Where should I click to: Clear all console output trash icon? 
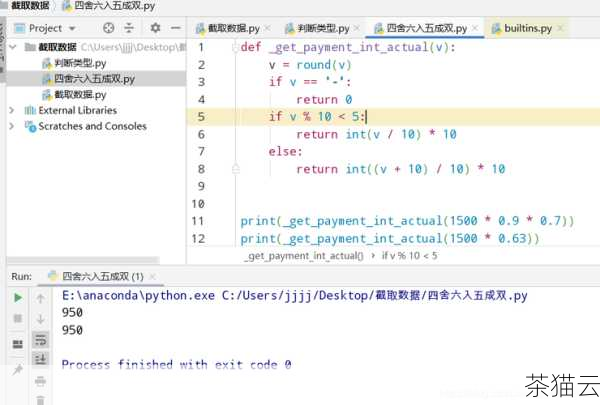(41, 400)
